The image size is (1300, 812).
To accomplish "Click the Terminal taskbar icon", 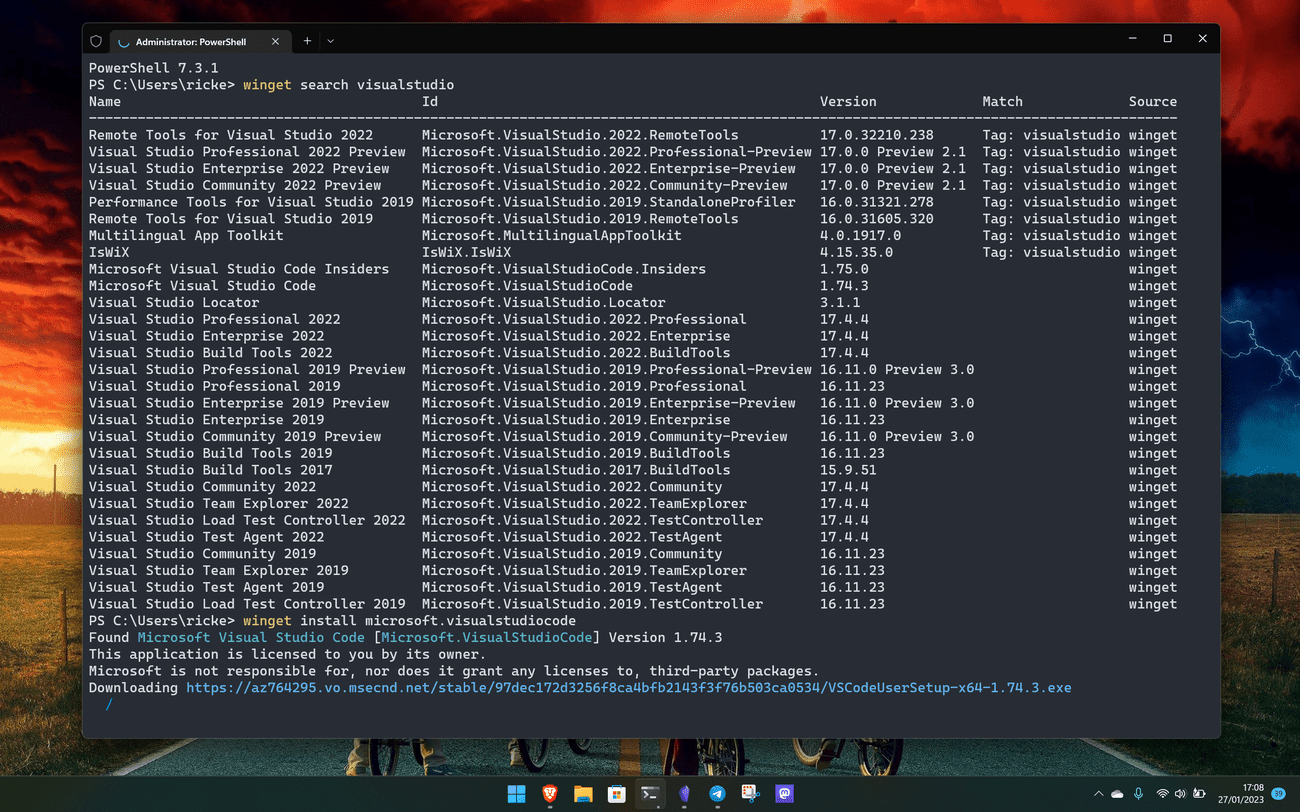I will 650,794.
